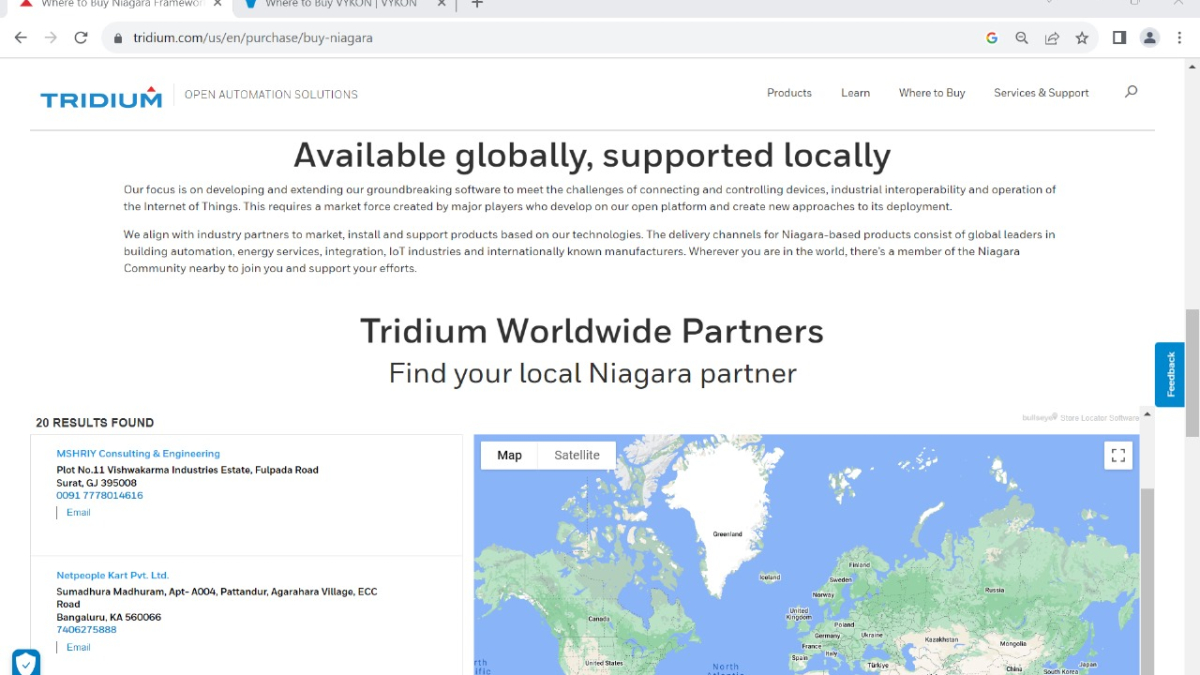The width and height of the screenshot is (1200, 675).
Task: Expand the Services & Support menu
Action: point(1041,93)
